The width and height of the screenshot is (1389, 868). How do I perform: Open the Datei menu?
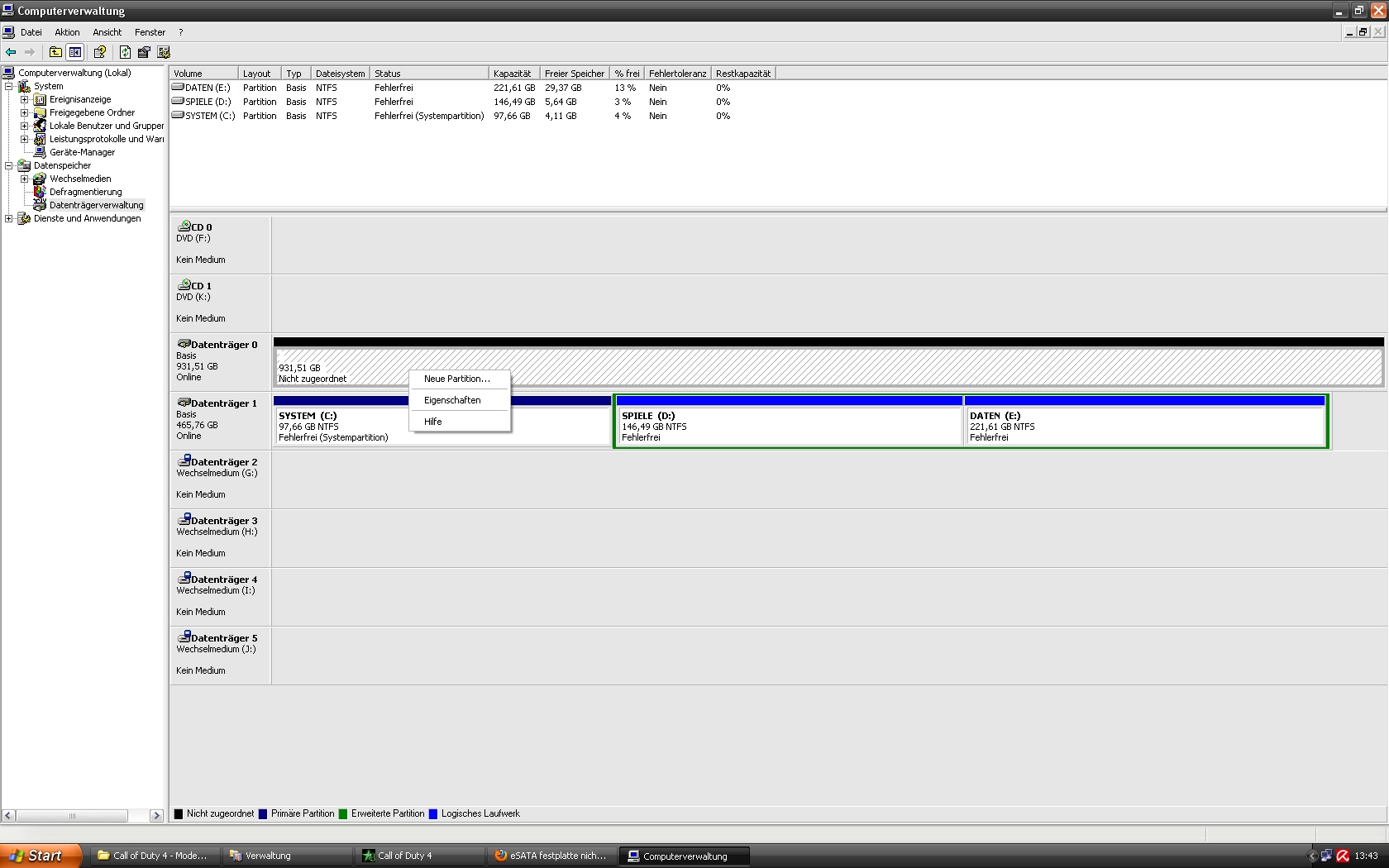(31, 32)
